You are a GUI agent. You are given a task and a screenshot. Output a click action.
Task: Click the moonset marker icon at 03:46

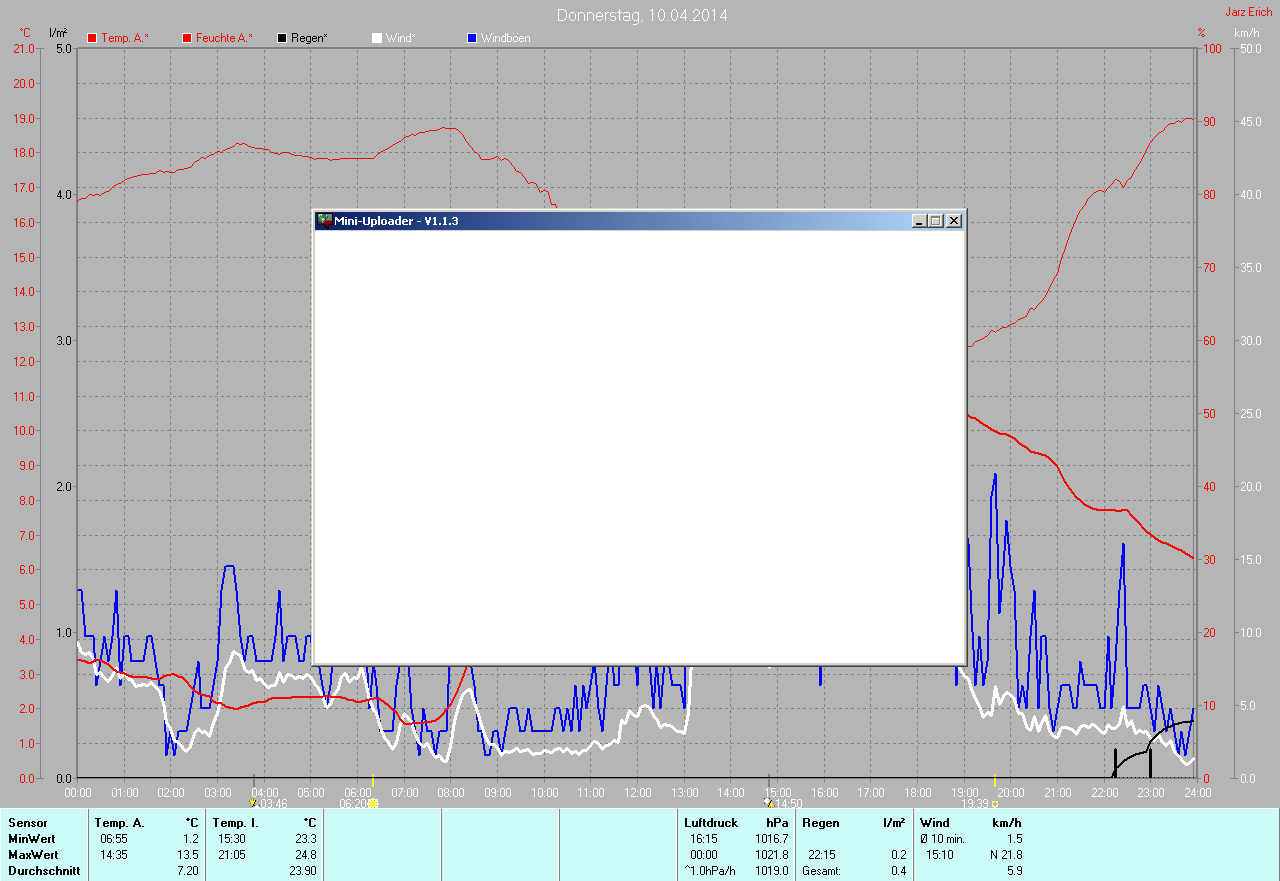click(253, 802)
